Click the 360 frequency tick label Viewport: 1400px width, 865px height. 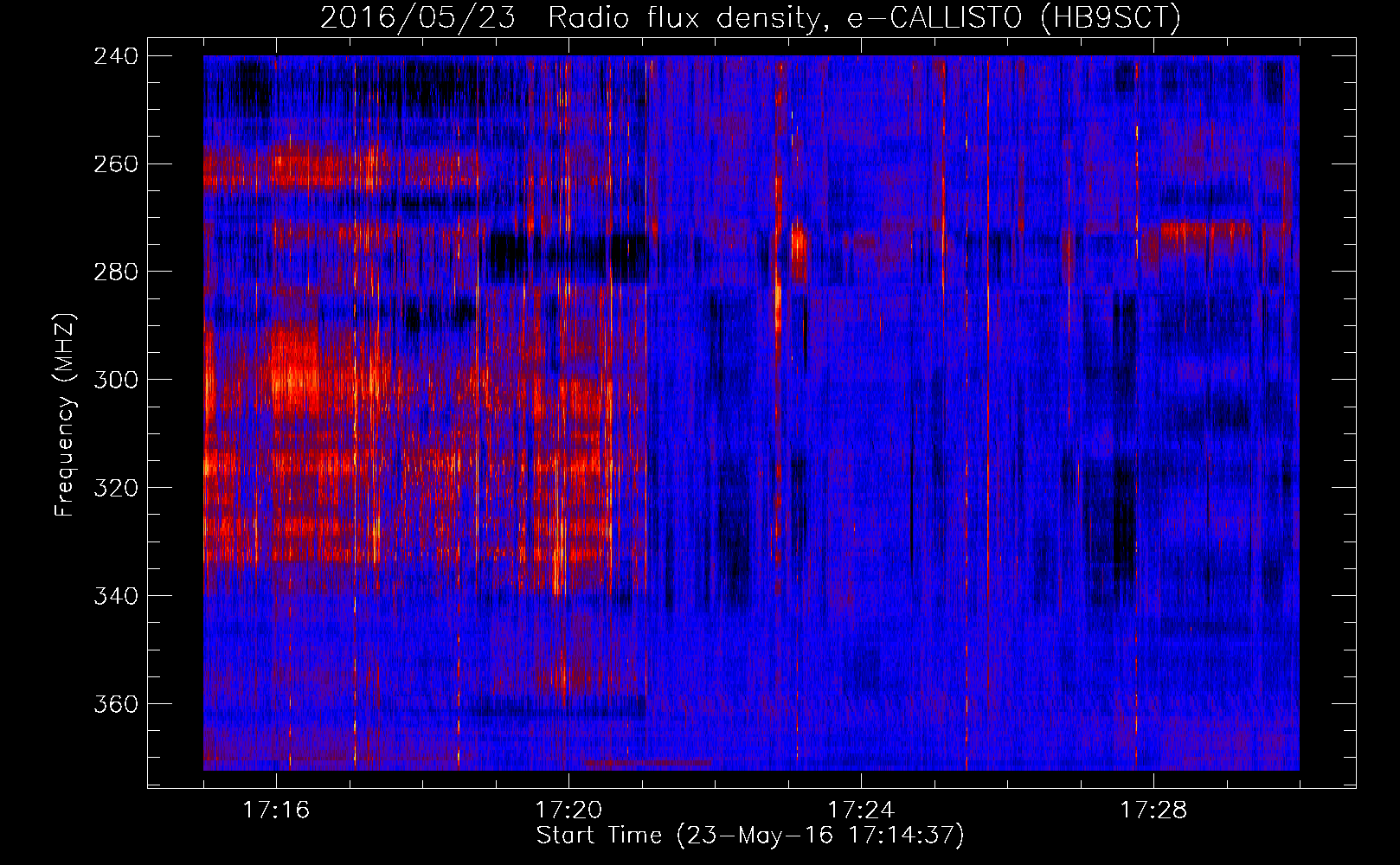click(x=116, y=705)
